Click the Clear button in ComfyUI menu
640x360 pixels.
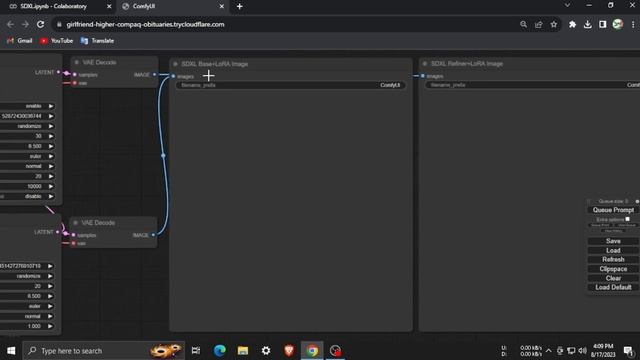point(613,278)
